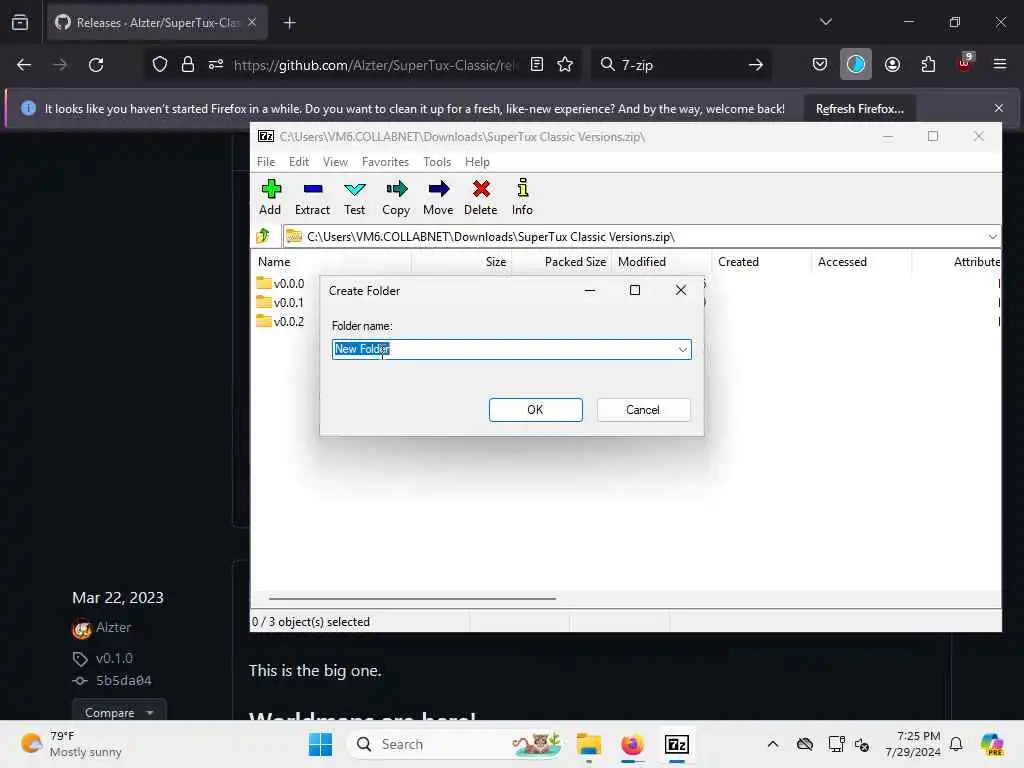Open the Favorites menu
The image size is (1024, 768).
click(385, 162)
